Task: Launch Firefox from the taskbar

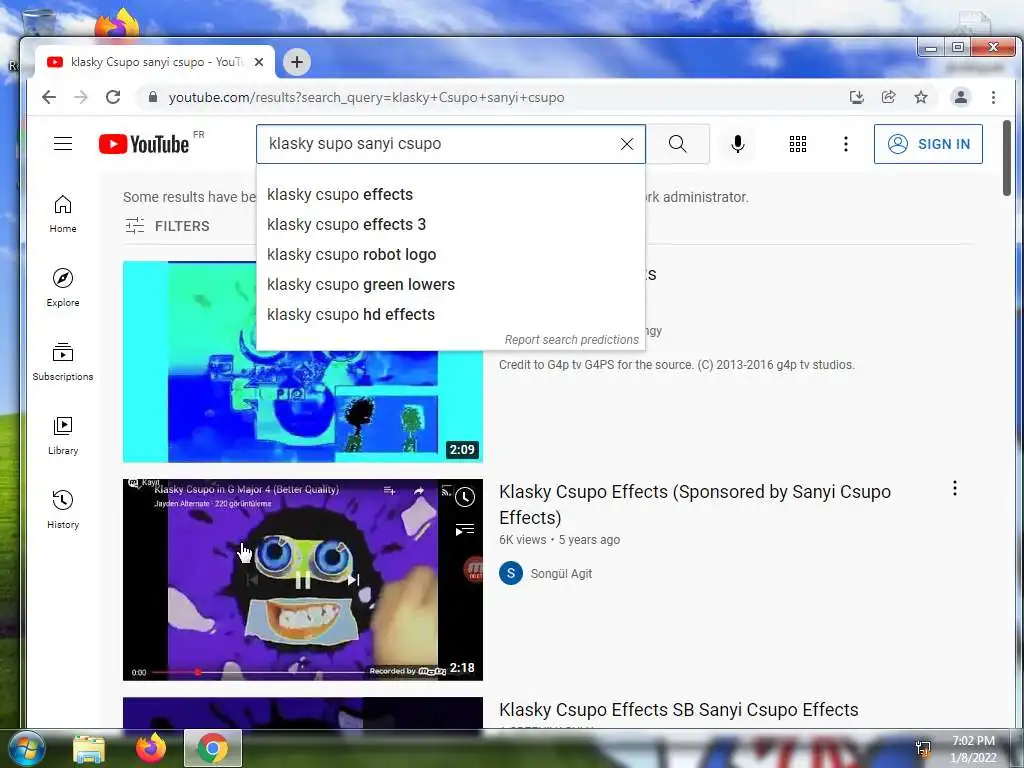Action: pyautogui.click(x=151, y=748)
